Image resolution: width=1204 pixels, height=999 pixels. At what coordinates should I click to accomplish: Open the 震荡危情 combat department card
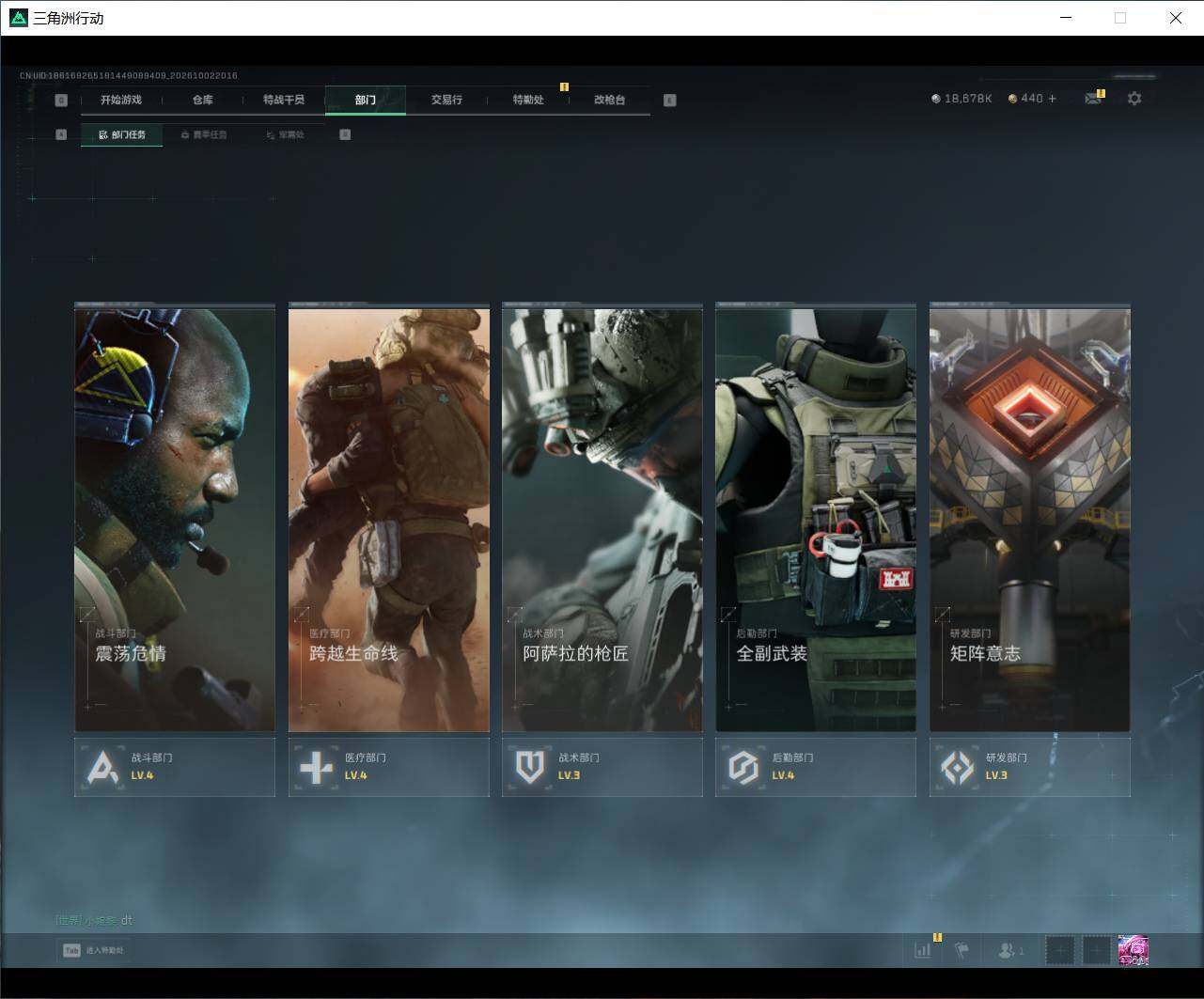click(x=175, y=519)
